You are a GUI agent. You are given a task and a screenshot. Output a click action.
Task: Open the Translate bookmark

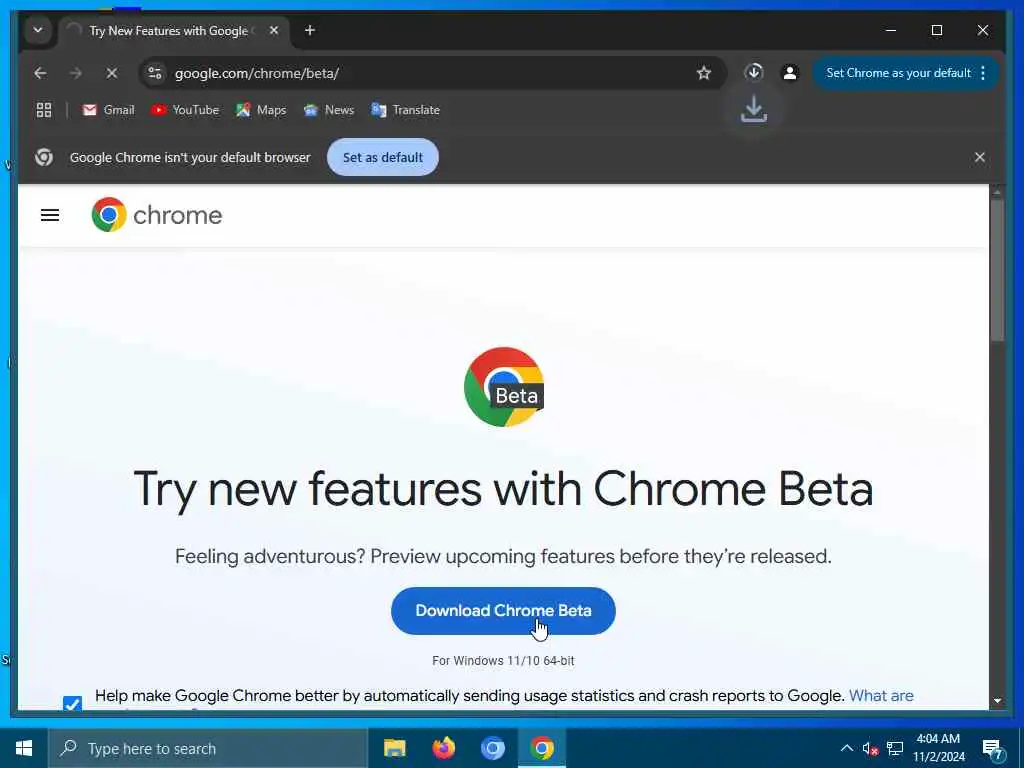point(406,110)
